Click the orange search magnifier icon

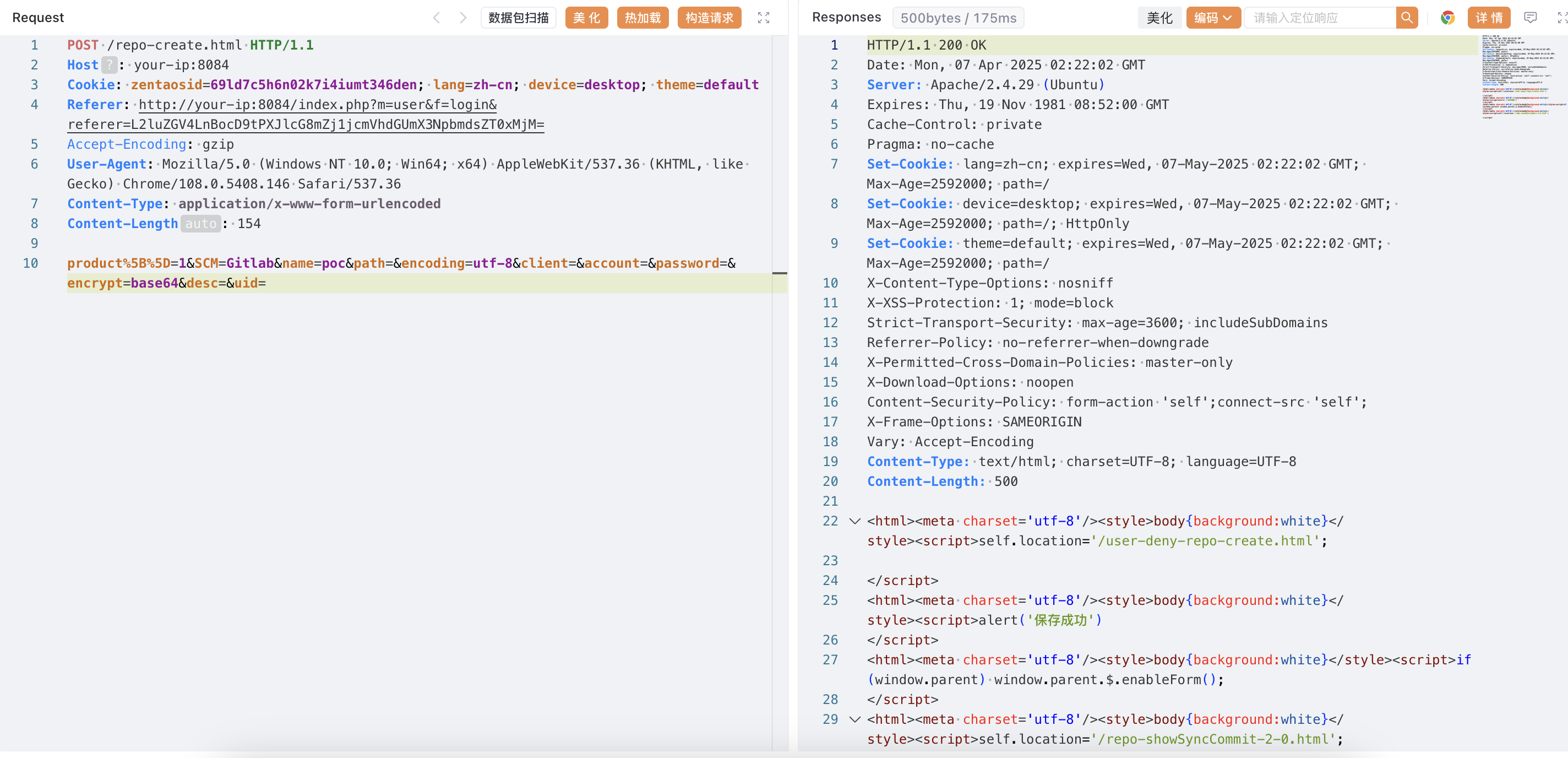1406,18
